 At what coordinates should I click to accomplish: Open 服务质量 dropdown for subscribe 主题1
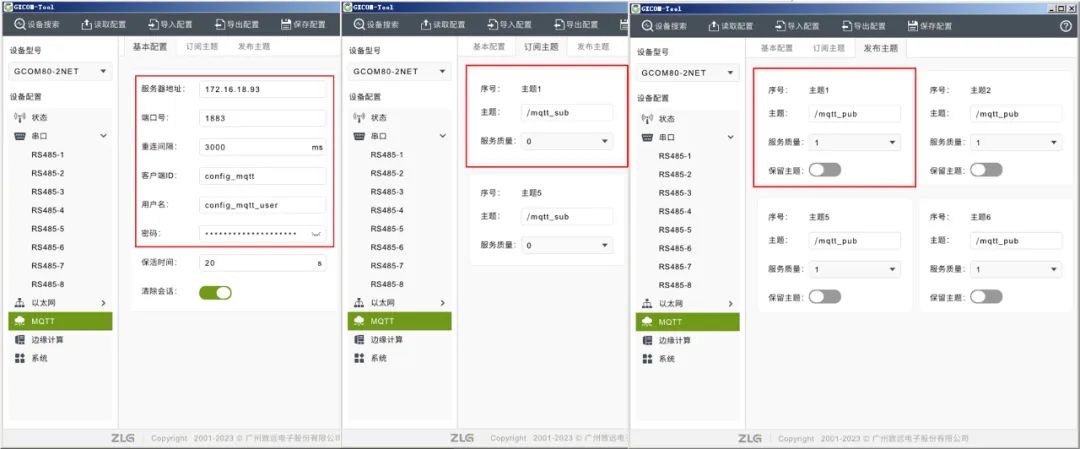point(567,141)
